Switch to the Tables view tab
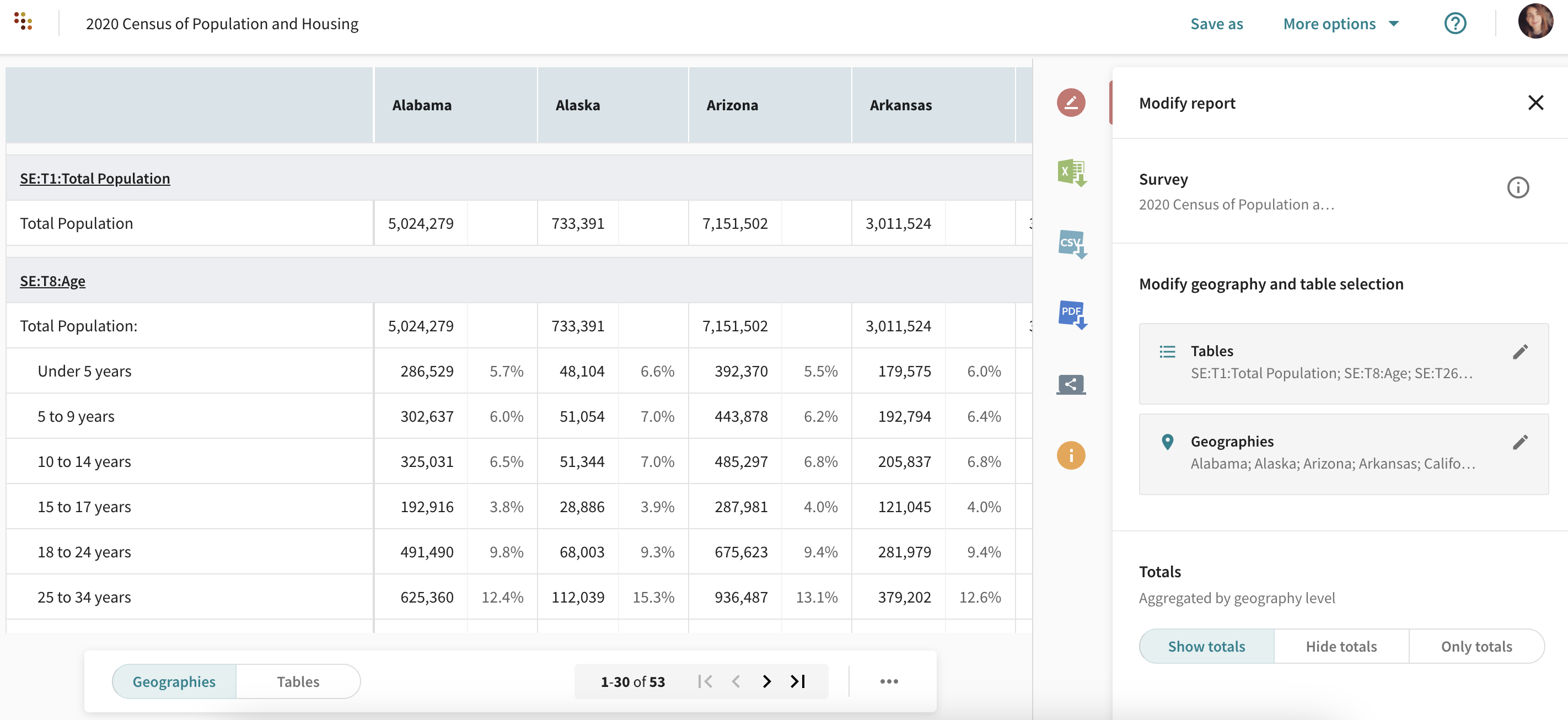1568x720 pixels. point(298,681)
